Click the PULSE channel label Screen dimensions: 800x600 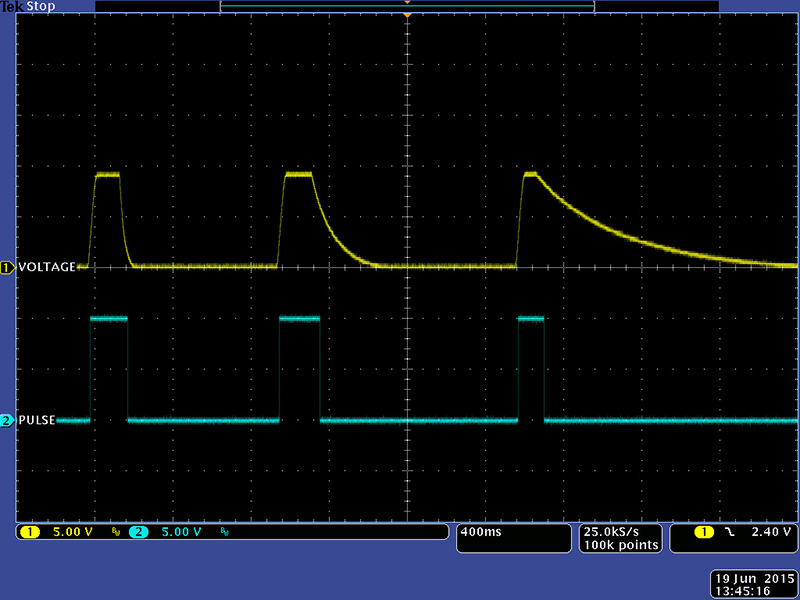pos(37,421)
